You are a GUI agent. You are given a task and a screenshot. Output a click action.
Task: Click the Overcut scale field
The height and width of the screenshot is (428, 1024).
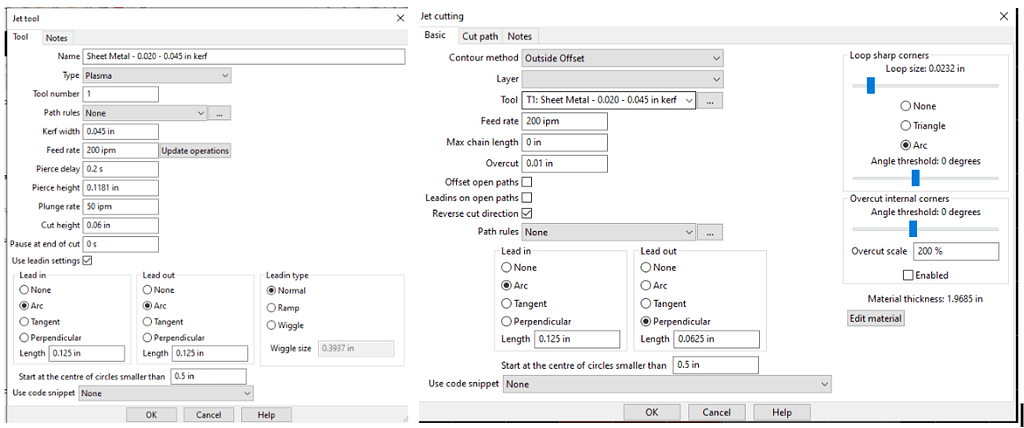click(x=953, y=251)
